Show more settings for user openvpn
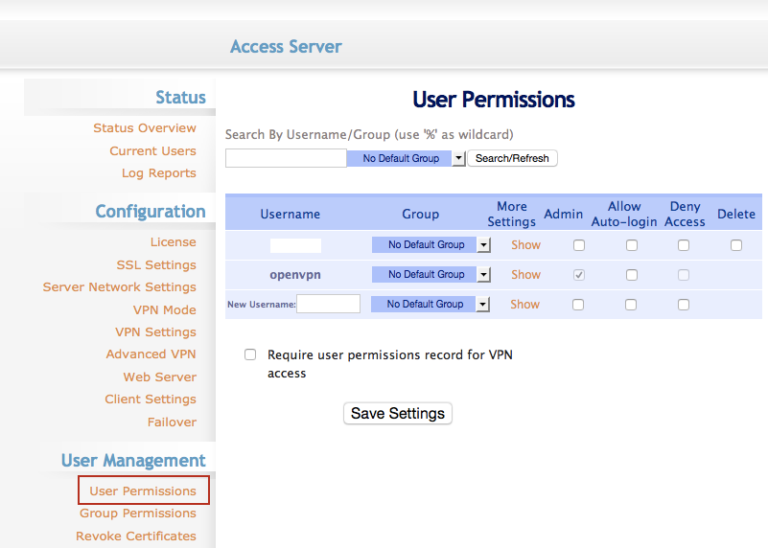 click(526, 275)
